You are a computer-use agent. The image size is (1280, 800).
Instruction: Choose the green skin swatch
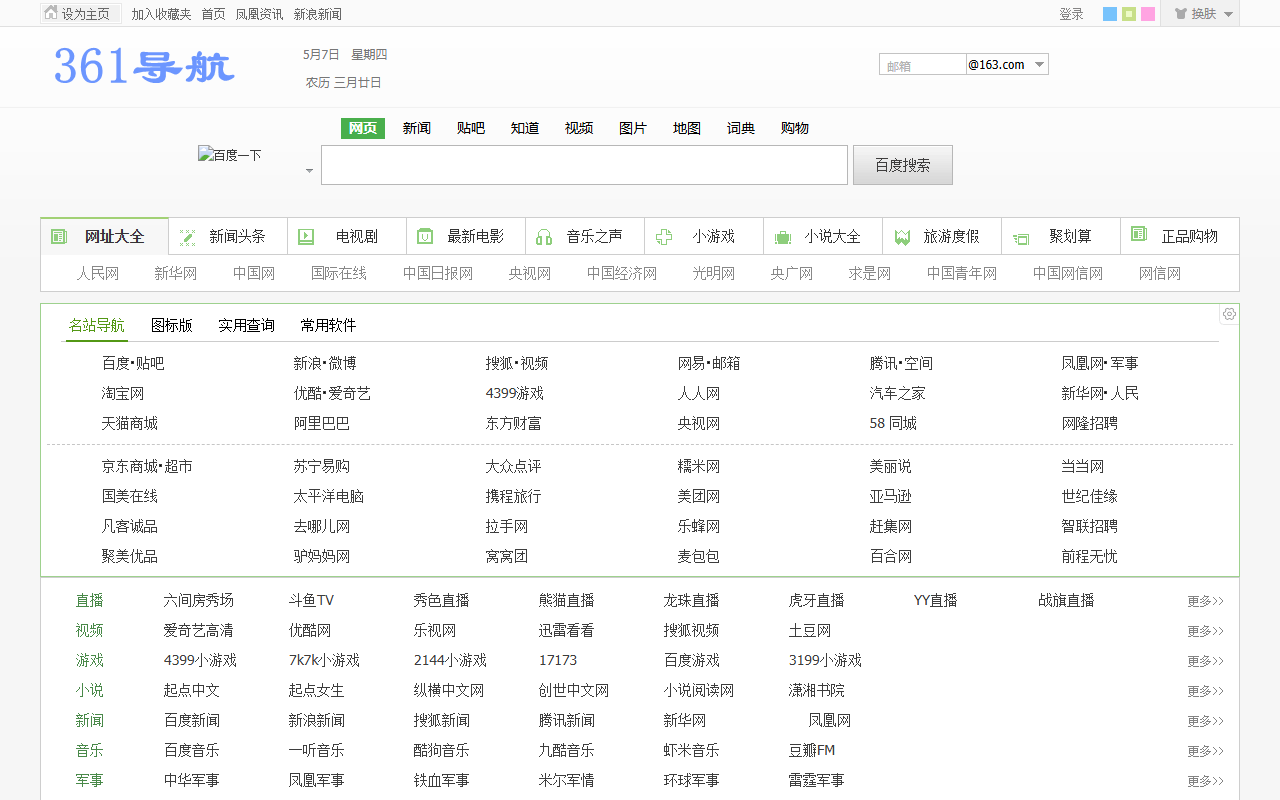pos(1129,14)
